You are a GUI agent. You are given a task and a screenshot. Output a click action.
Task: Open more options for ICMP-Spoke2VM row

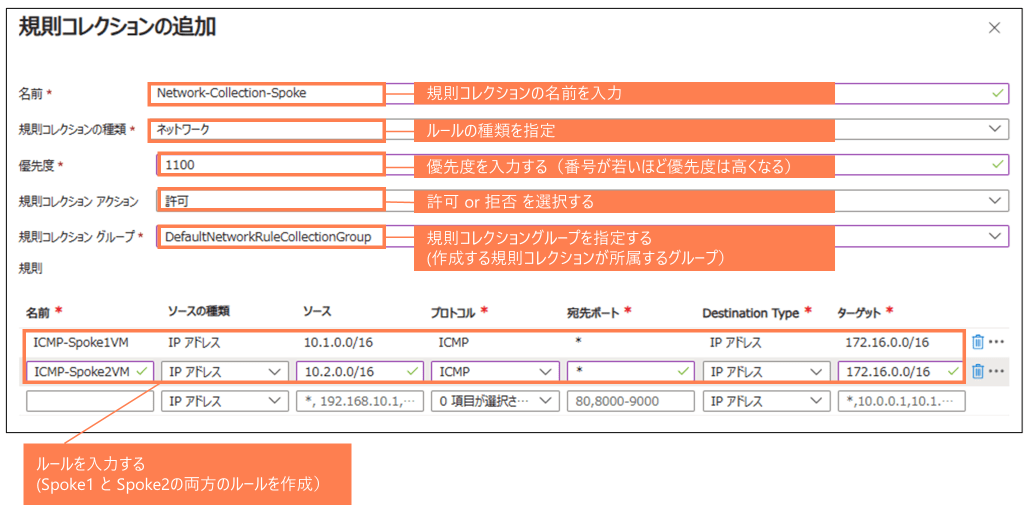(x=996, y=372)
